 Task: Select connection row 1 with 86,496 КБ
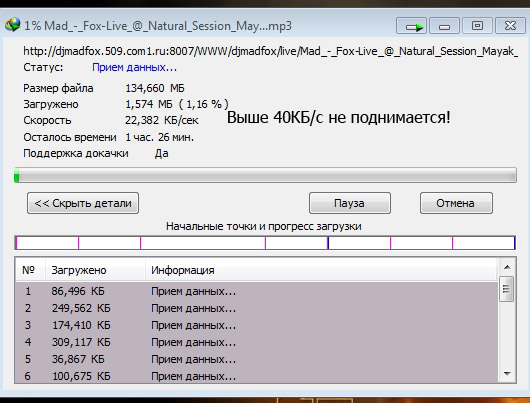pyautogui.click(x=257, y=291)
